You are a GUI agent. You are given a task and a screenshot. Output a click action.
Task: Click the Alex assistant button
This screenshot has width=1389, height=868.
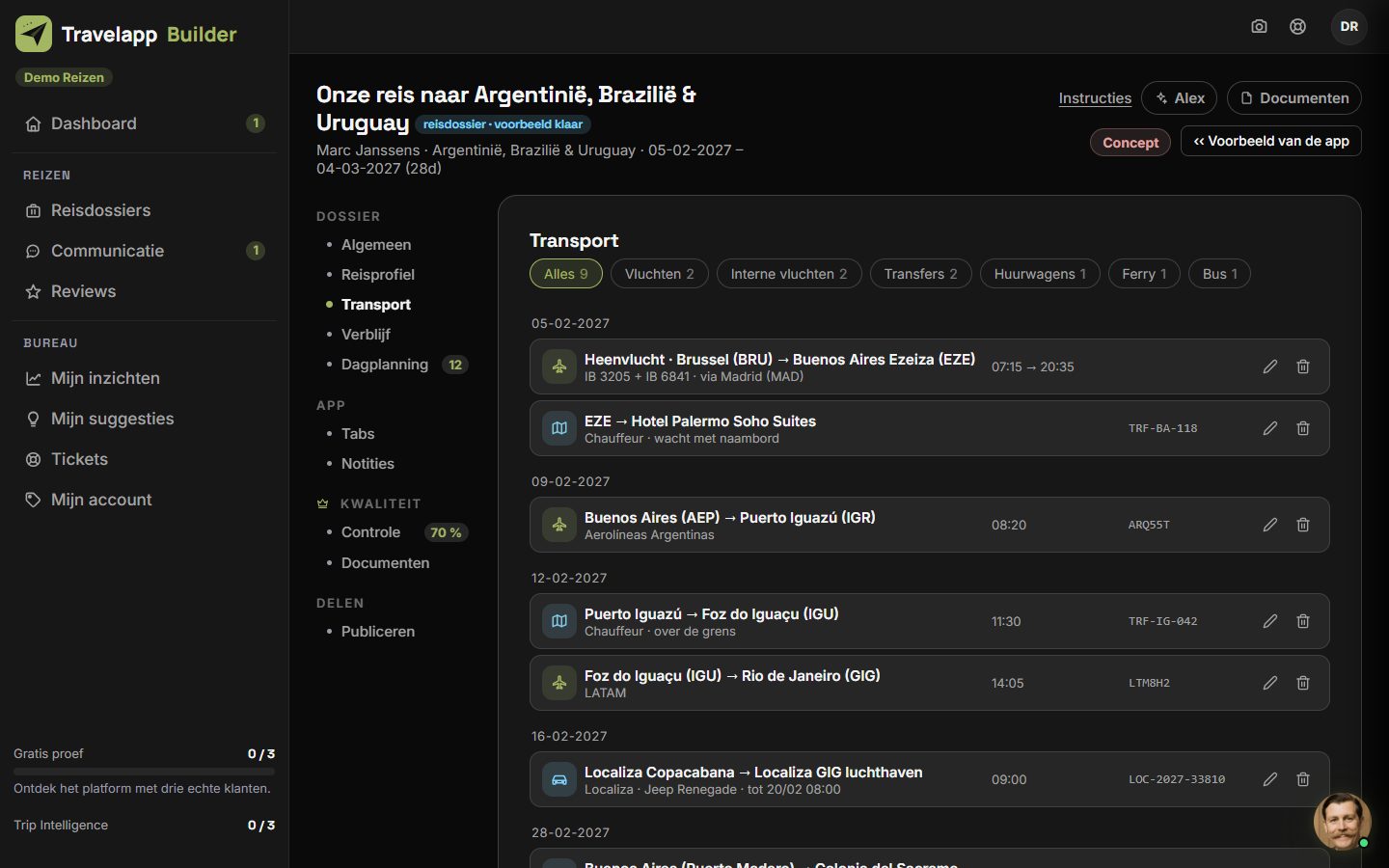1180,98
